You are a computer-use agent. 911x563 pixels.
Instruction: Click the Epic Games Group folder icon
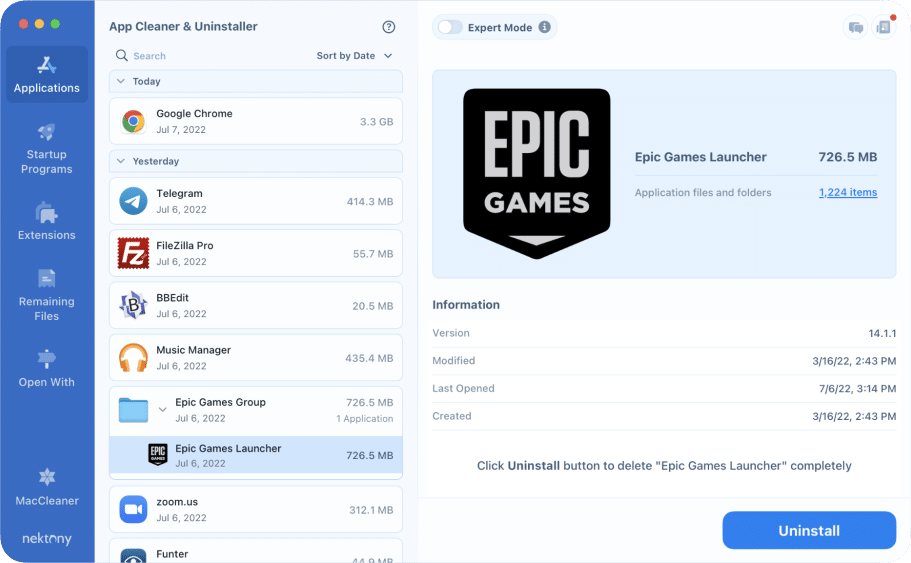[133, 410]
